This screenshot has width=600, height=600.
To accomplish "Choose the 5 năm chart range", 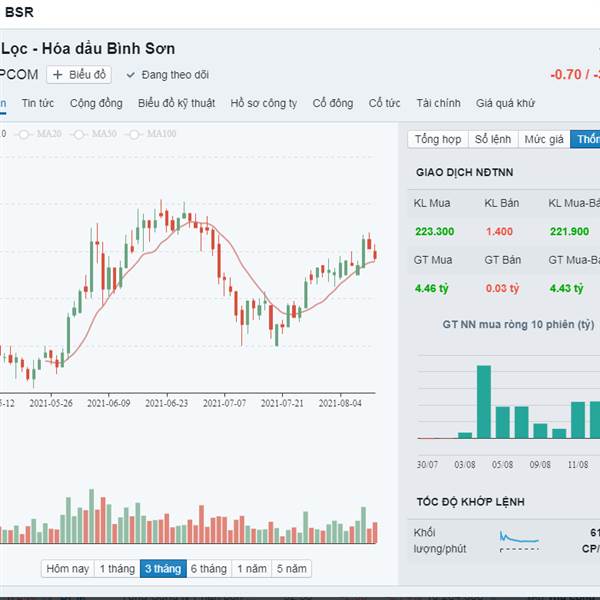I will point(292,568).
